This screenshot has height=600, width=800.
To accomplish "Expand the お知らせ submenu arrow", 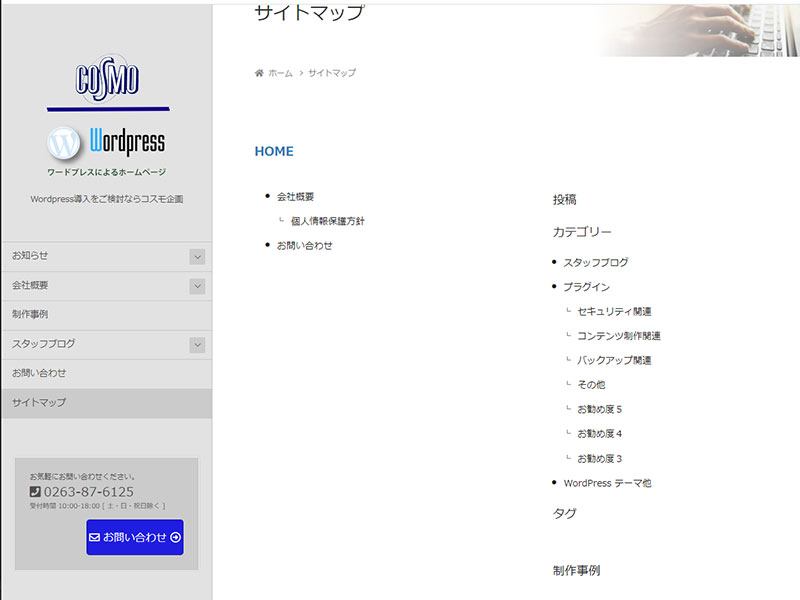I will pos(197,257).
